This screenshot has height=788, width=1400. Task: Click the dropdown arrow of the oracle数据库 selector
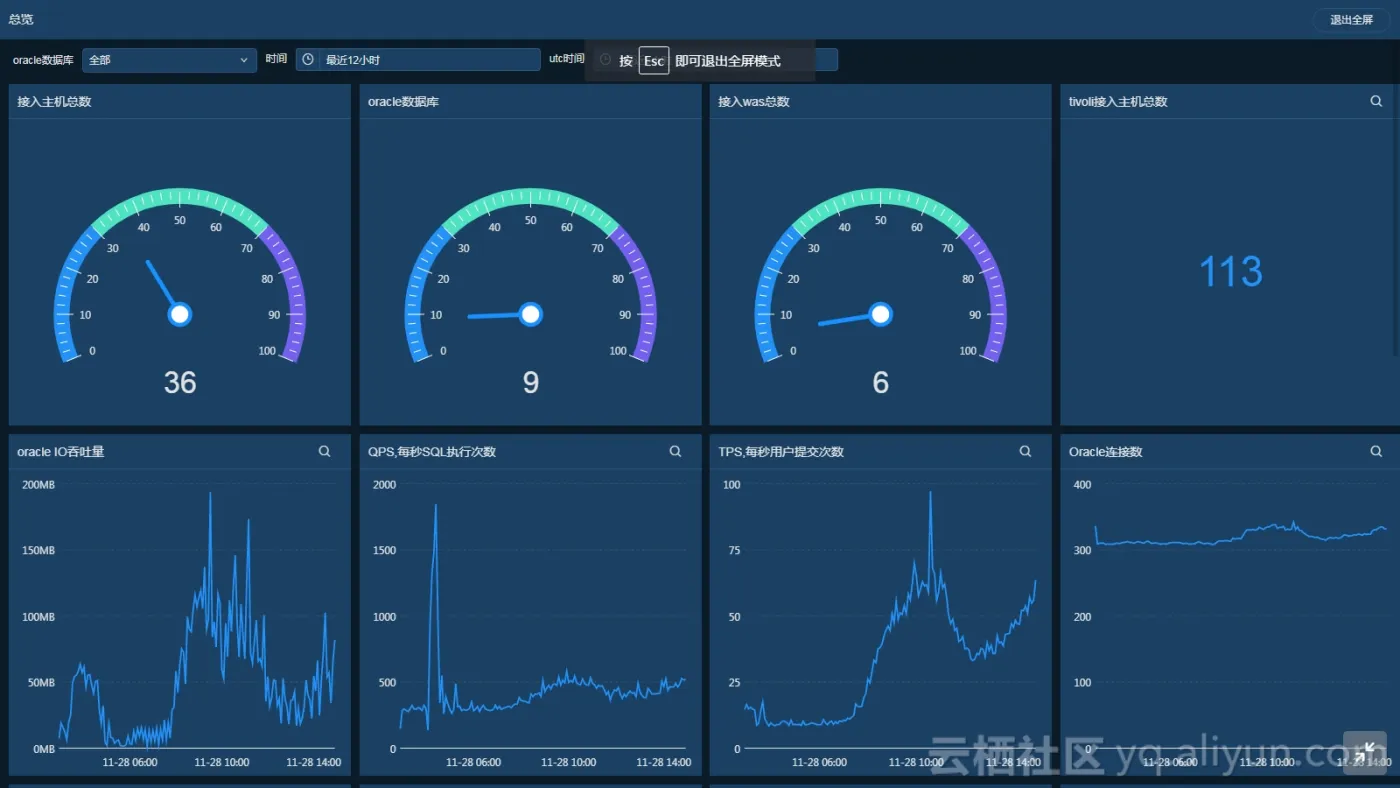click(x=244, y=60)
